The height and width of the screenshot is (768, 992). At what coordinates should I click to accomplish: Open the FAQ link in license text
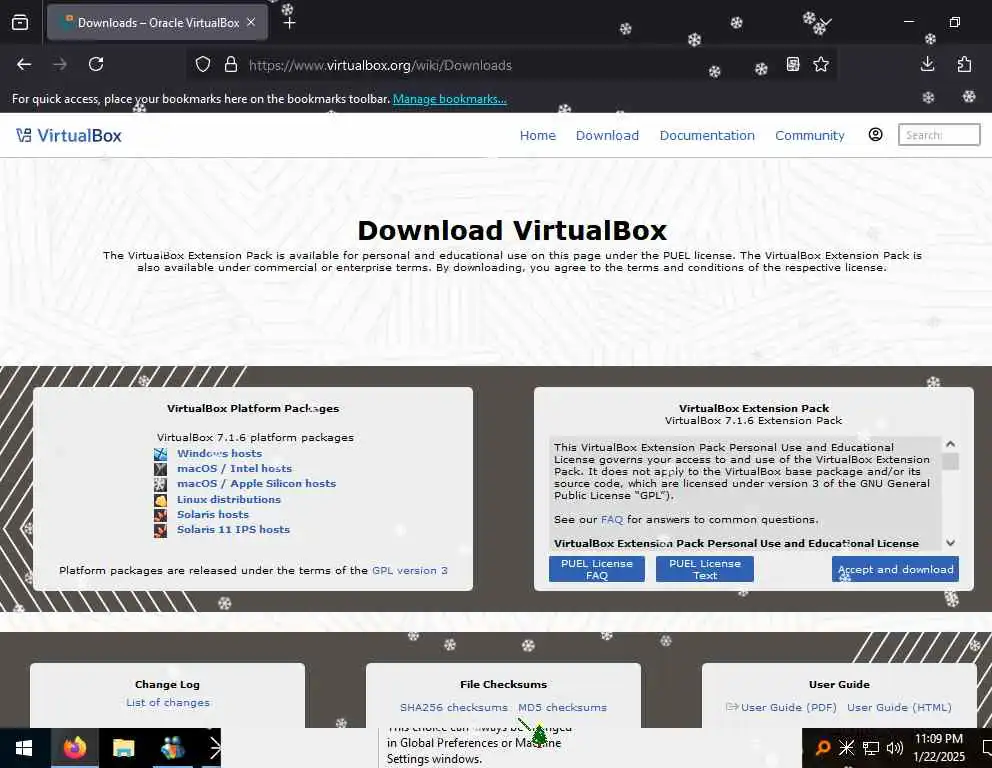(612, 519)
